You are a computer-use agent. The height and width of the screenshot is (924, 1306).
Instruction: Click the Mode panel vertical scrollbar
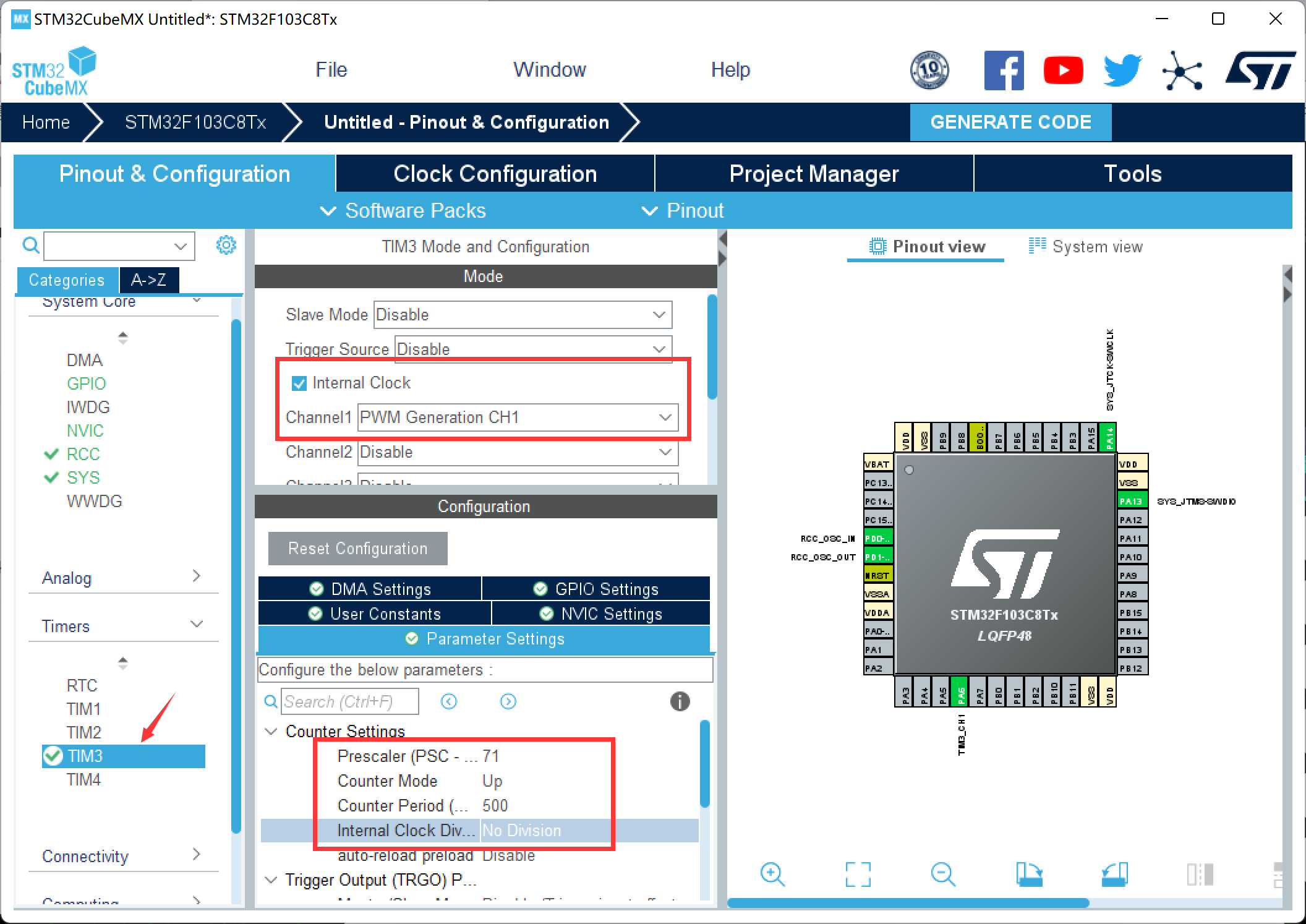pos(712,346)
